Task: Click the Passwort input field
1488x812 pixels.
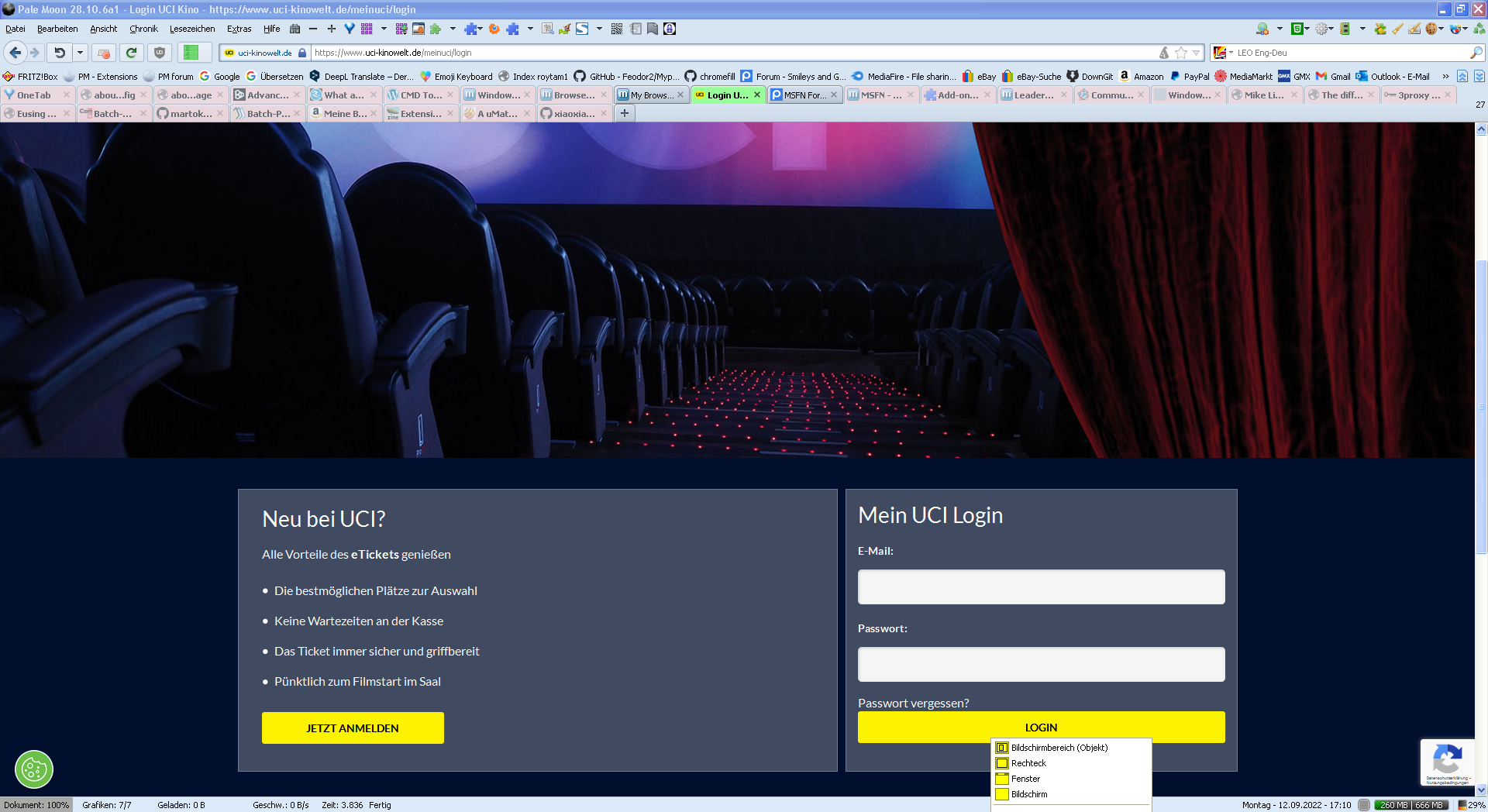Action: coord(1041,664)
